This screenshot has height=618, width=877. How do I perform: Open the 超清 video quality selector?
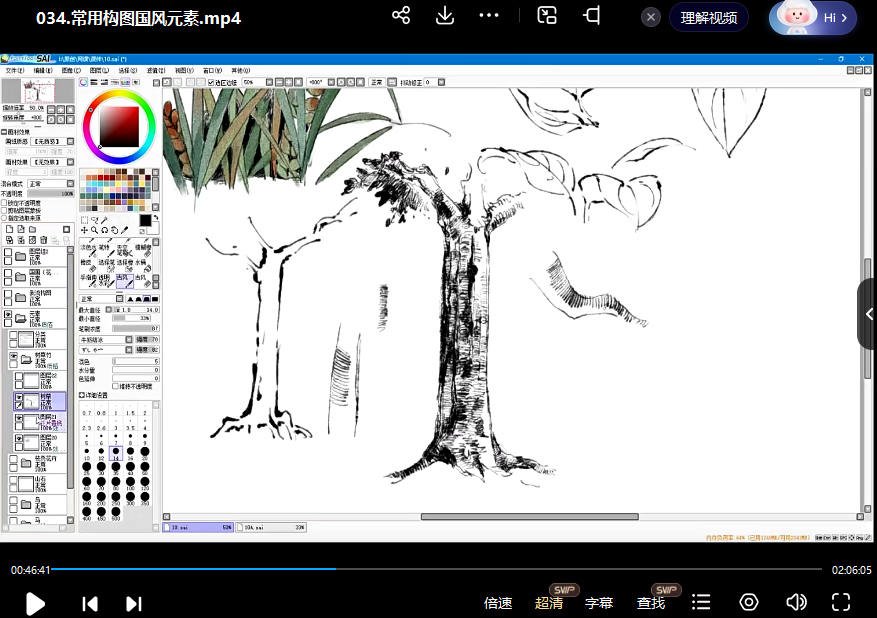pos(549,603)
